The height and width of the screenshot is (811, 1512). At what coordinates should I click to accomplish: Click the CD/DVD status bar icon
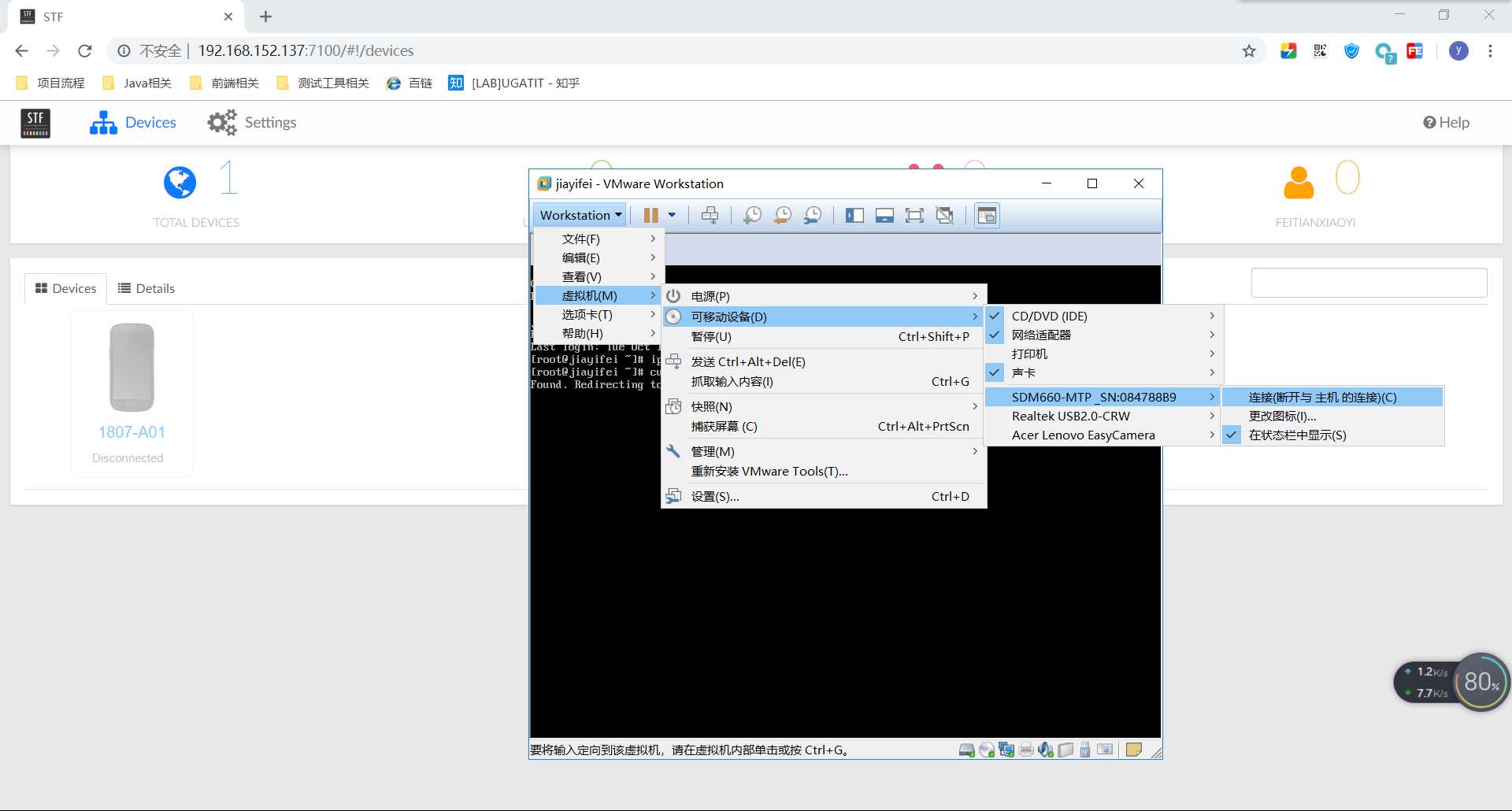(987, 750)
